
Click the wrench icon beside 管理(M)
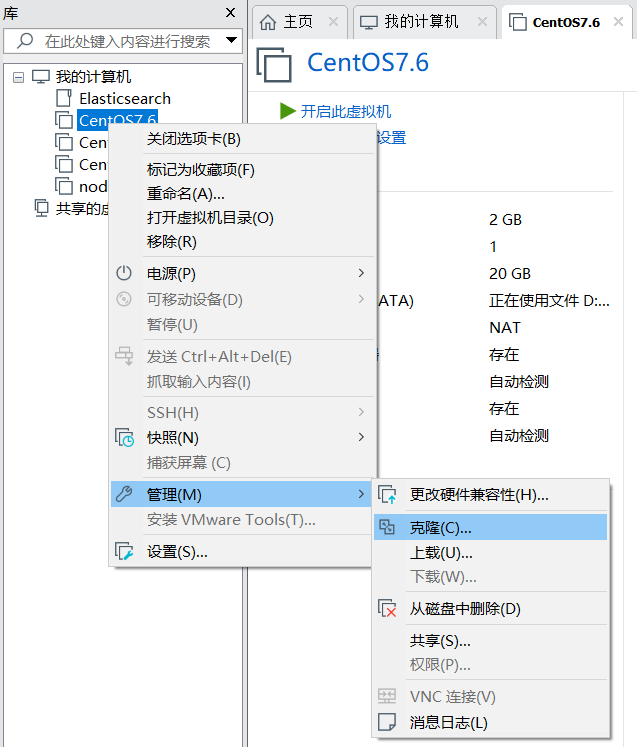coord(124,494)
